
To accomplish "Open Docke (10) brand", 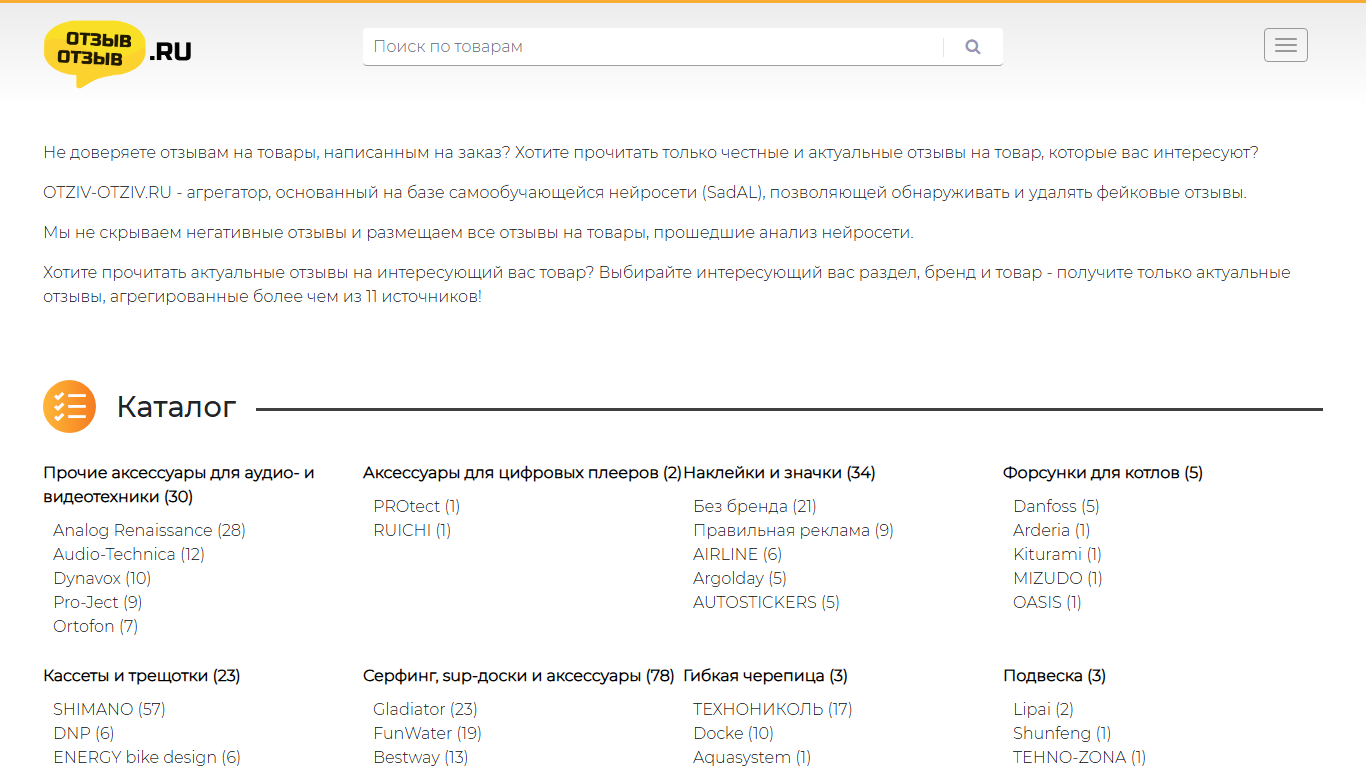I will (x=733, y=733).
